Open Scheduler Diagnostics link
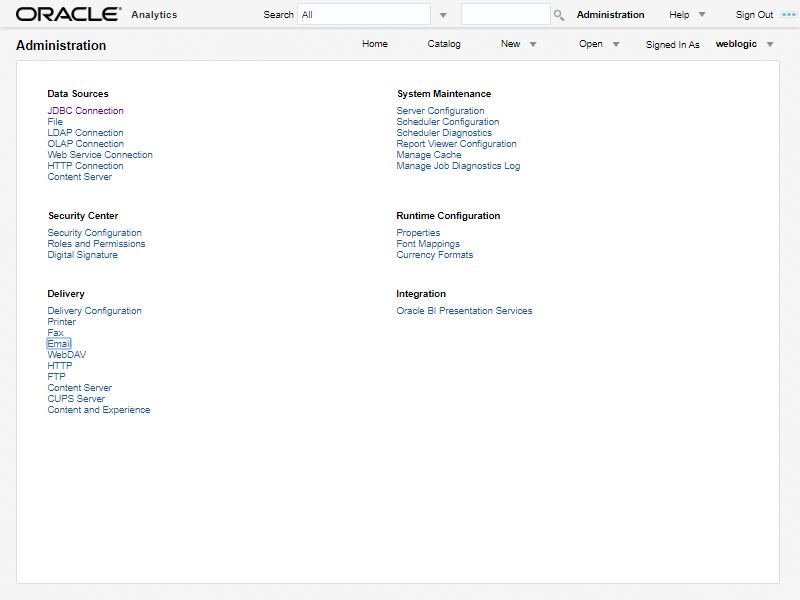 444,133
